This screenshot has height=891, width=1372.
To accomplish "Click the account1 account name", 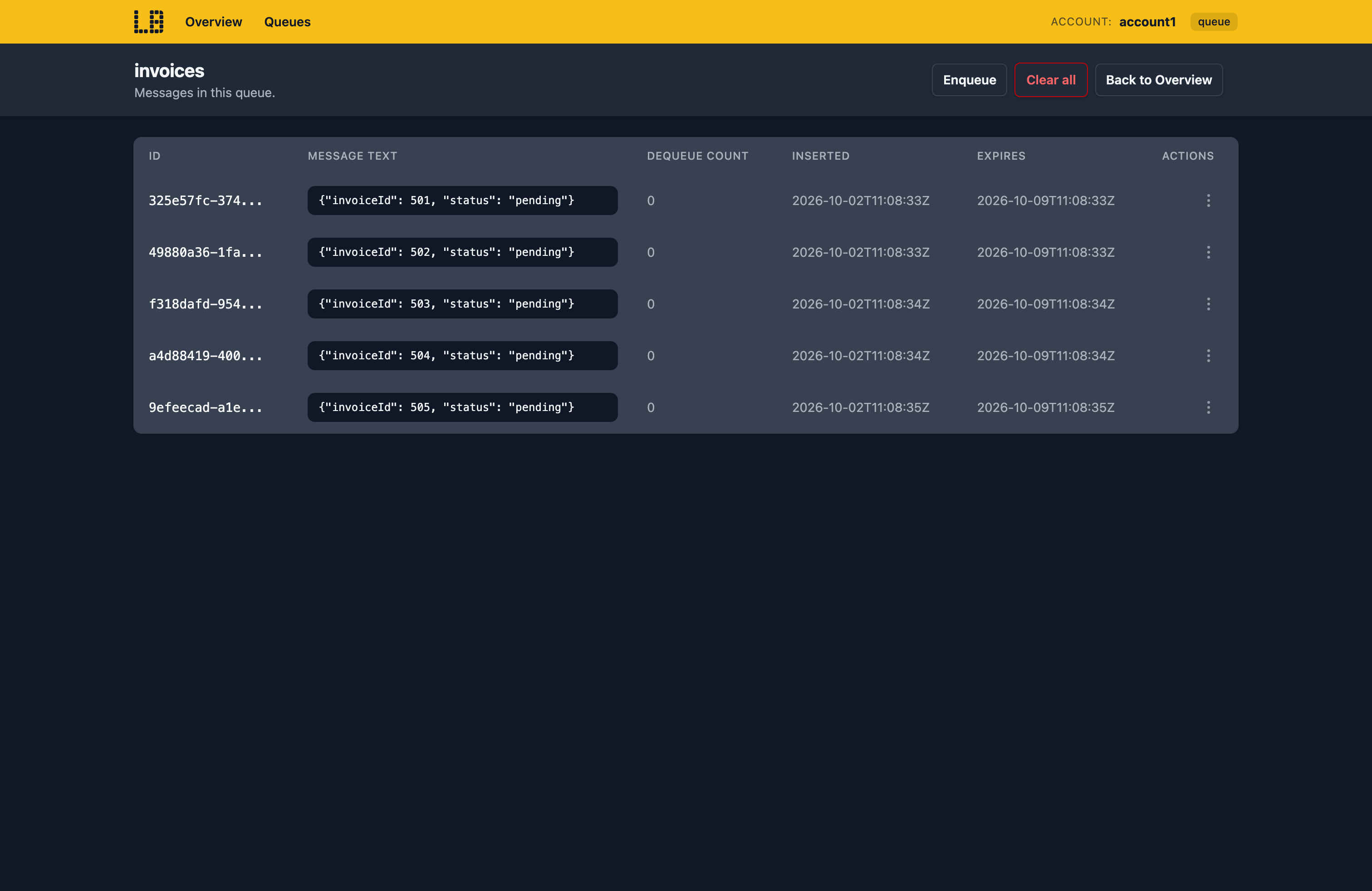I will pyautogui.click(x=1147, y=22).
